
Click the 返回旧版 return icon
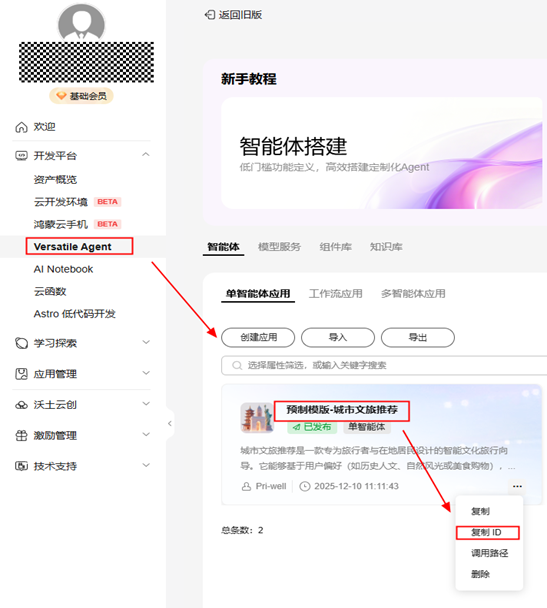tap(210, 15)
